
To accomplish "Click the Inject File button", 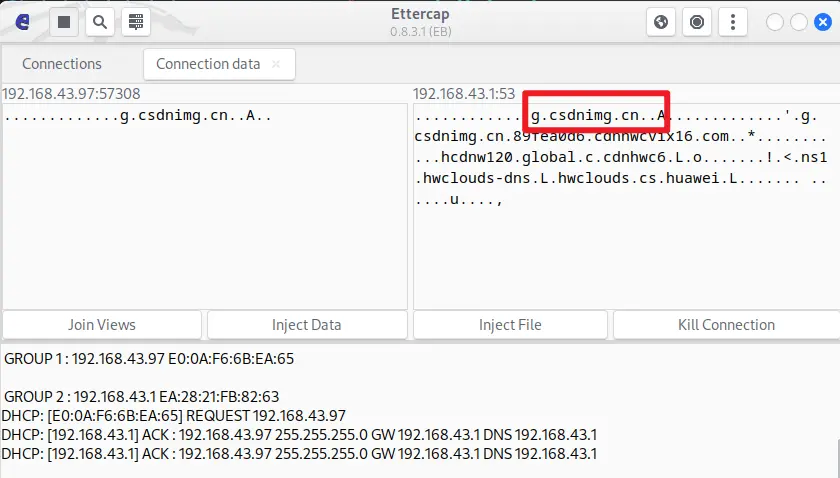I will tap(510, 324).
